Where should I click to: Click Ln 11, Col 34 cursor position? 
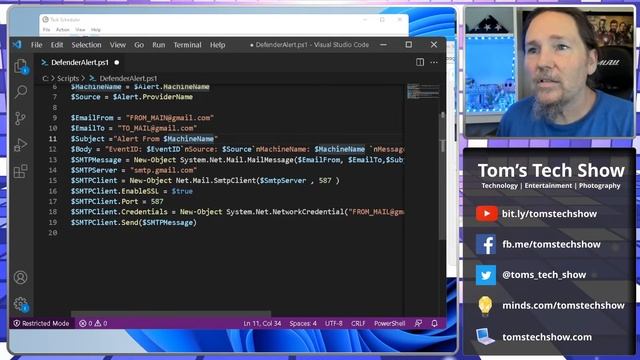262,323
